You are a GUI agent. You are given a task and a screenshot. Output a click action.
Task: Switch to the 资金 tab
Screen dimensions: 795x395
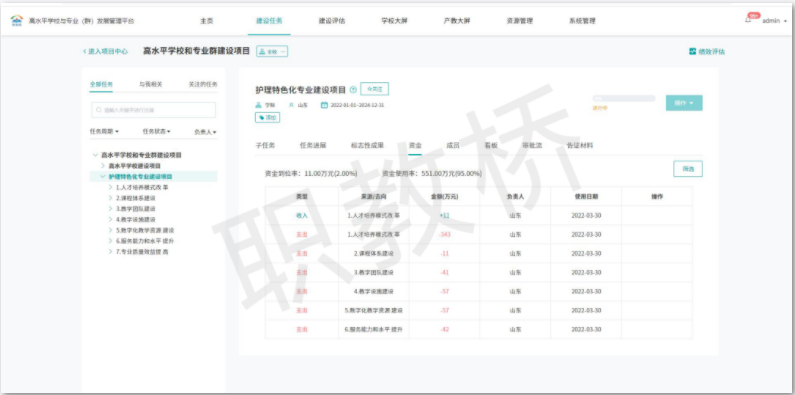(415, 145)
